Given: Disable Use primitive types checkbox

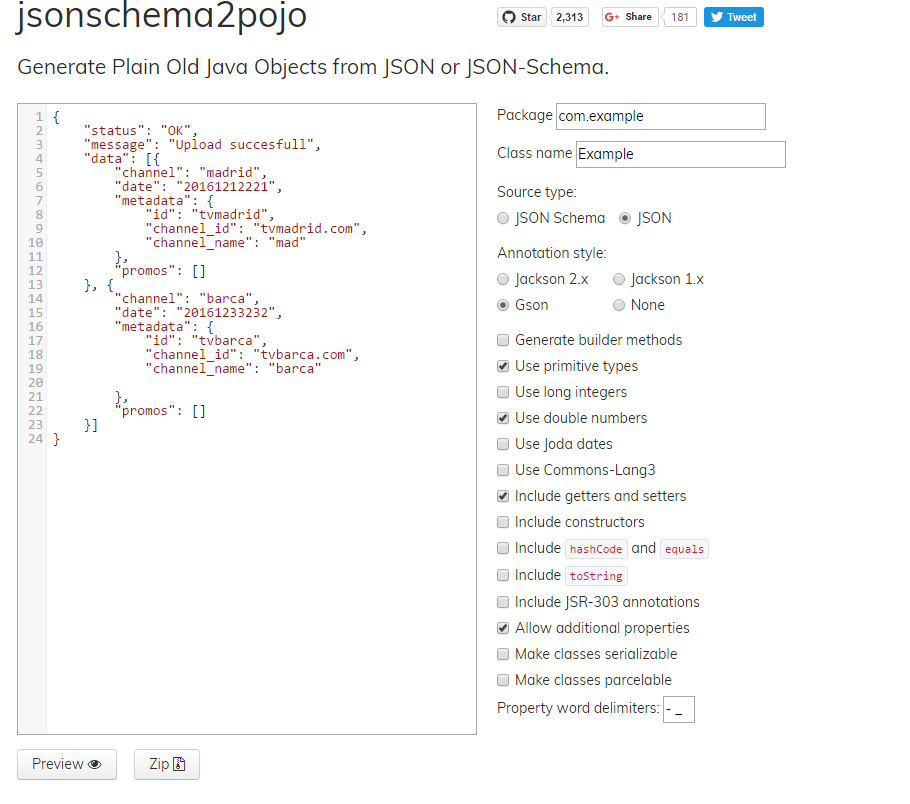Looking at the screenshot, I should click(504, 366).
